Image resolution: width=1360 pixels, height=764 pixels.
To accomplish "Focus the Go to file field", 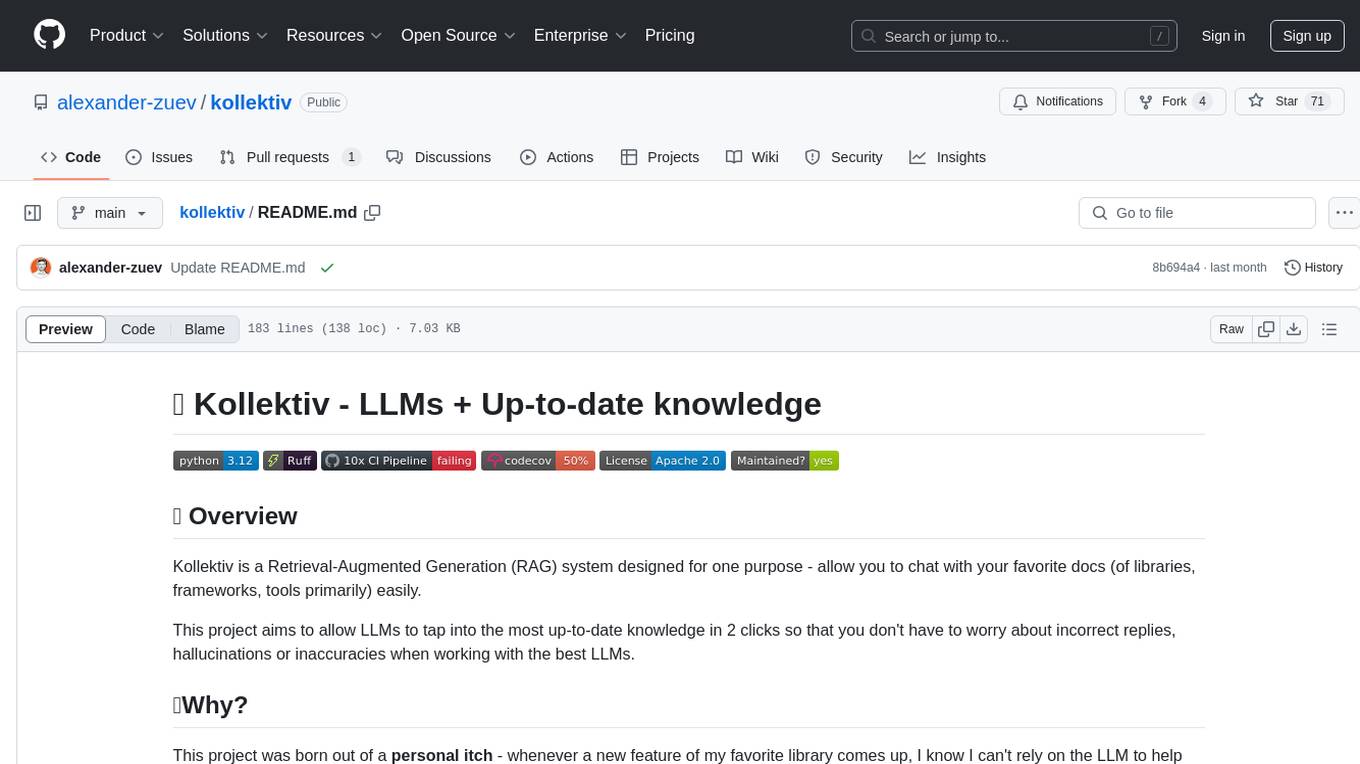I will click(1197, 213).
